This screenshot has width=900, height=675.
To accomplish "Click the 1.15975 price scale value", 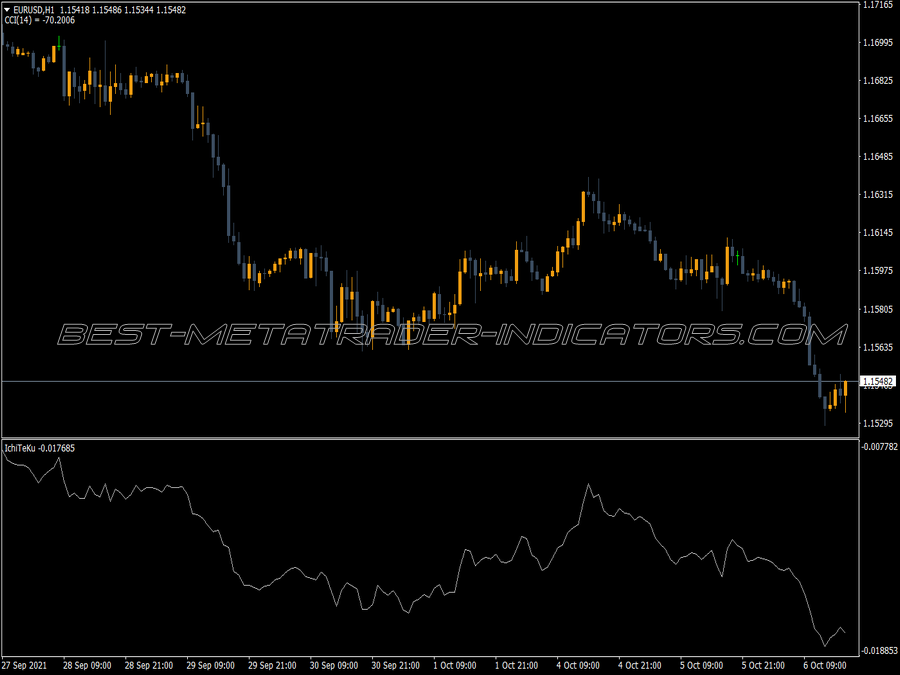I will (878, 271).
